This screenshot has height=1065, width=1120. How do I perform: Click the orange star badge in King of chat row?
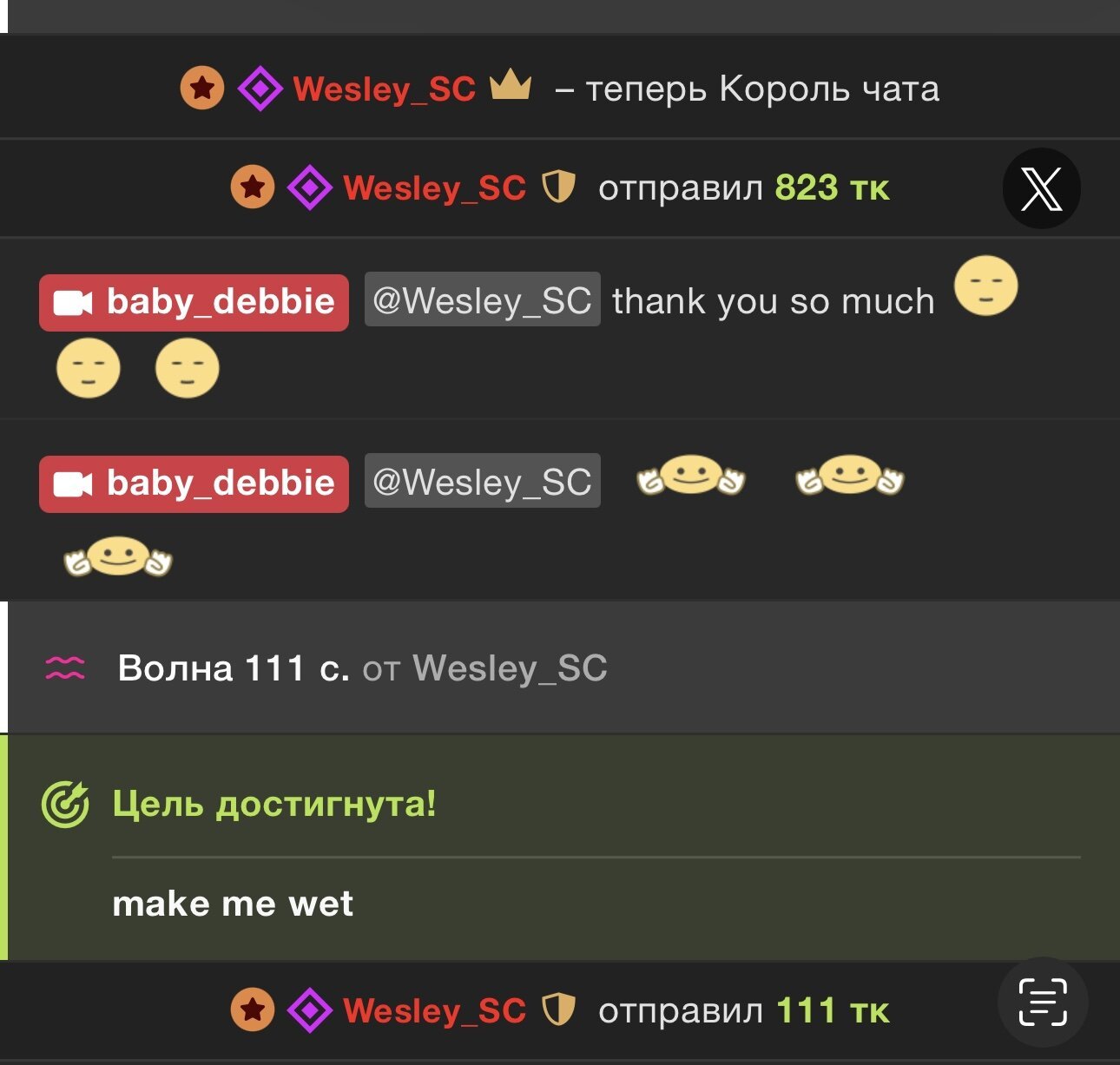click(x=202, y=89)
